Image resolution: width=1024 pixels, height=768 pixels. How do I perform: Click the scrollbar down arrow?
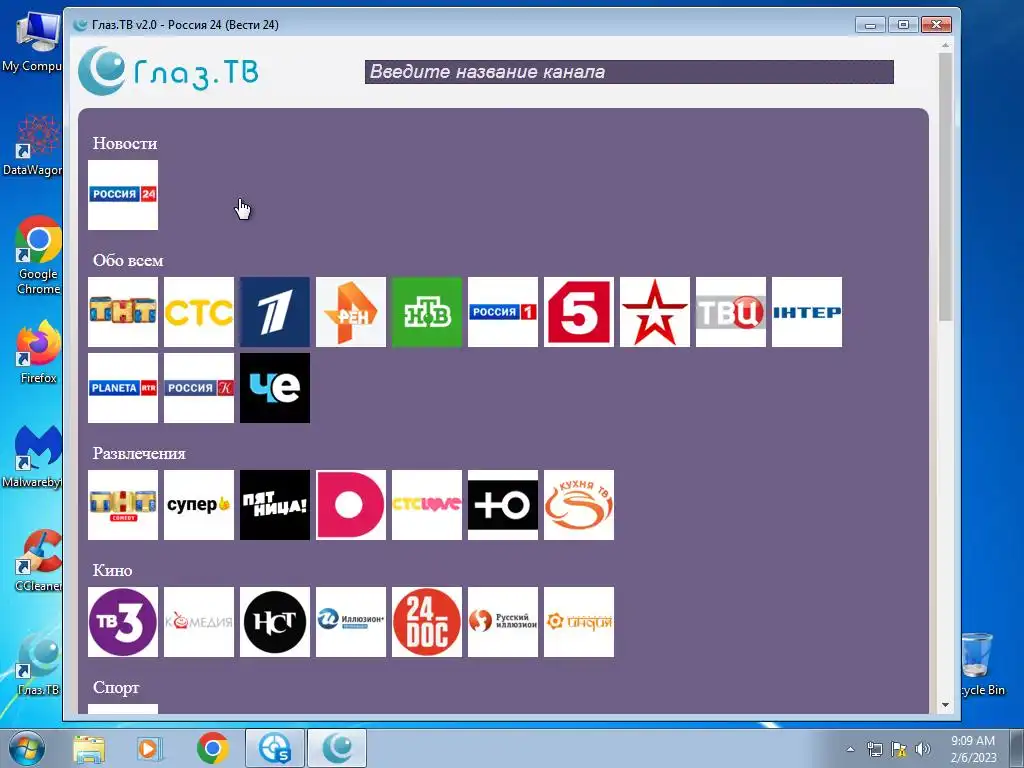click(x=945, y=705)
